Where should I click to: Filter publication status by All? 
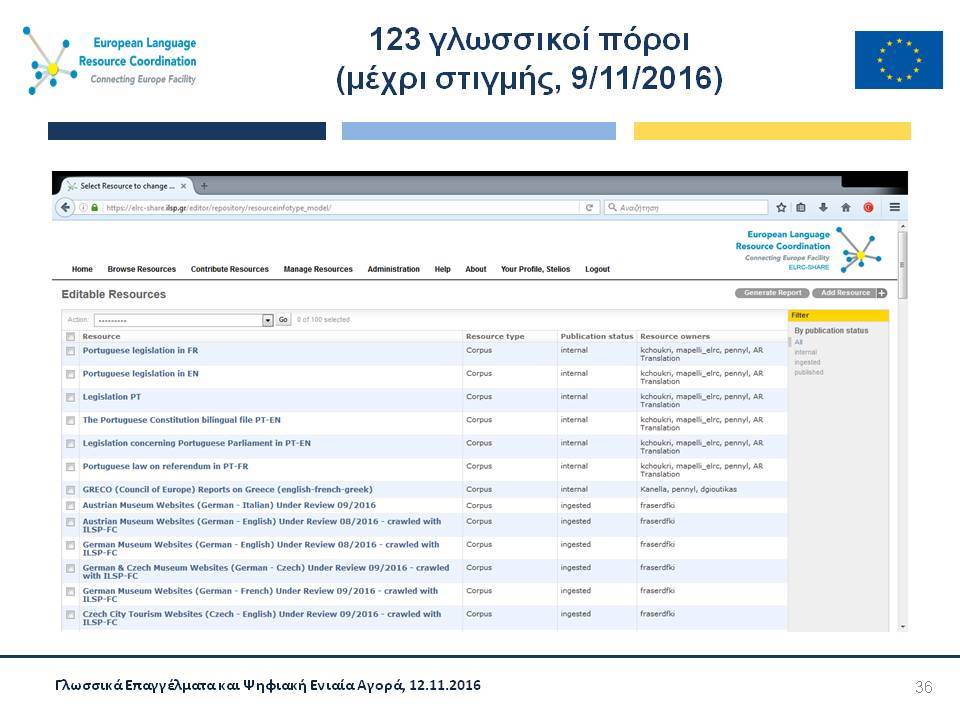[798, 342]
